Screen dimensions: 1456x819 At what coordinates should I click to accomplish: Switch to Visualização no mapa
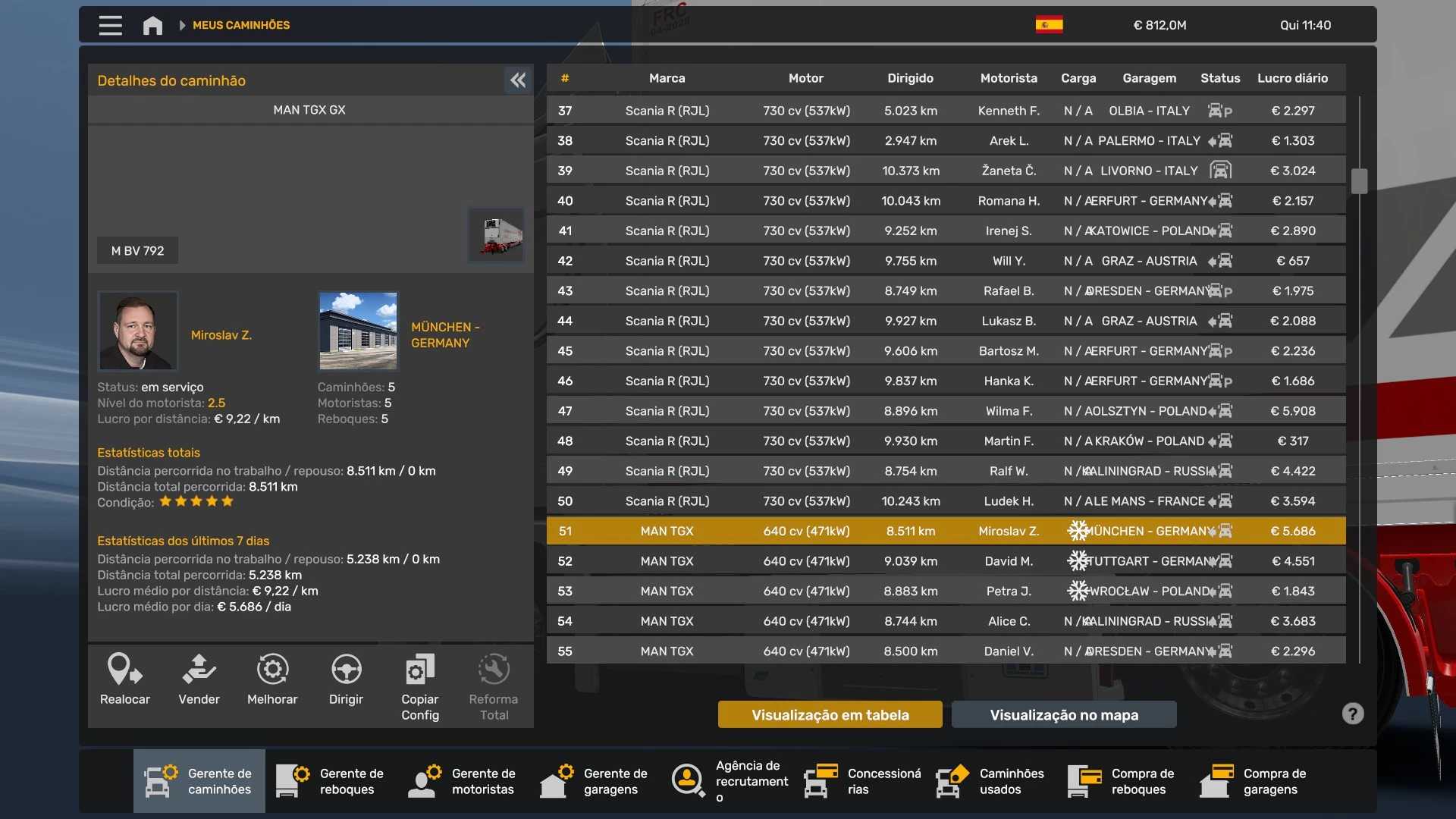(1063, 714)
